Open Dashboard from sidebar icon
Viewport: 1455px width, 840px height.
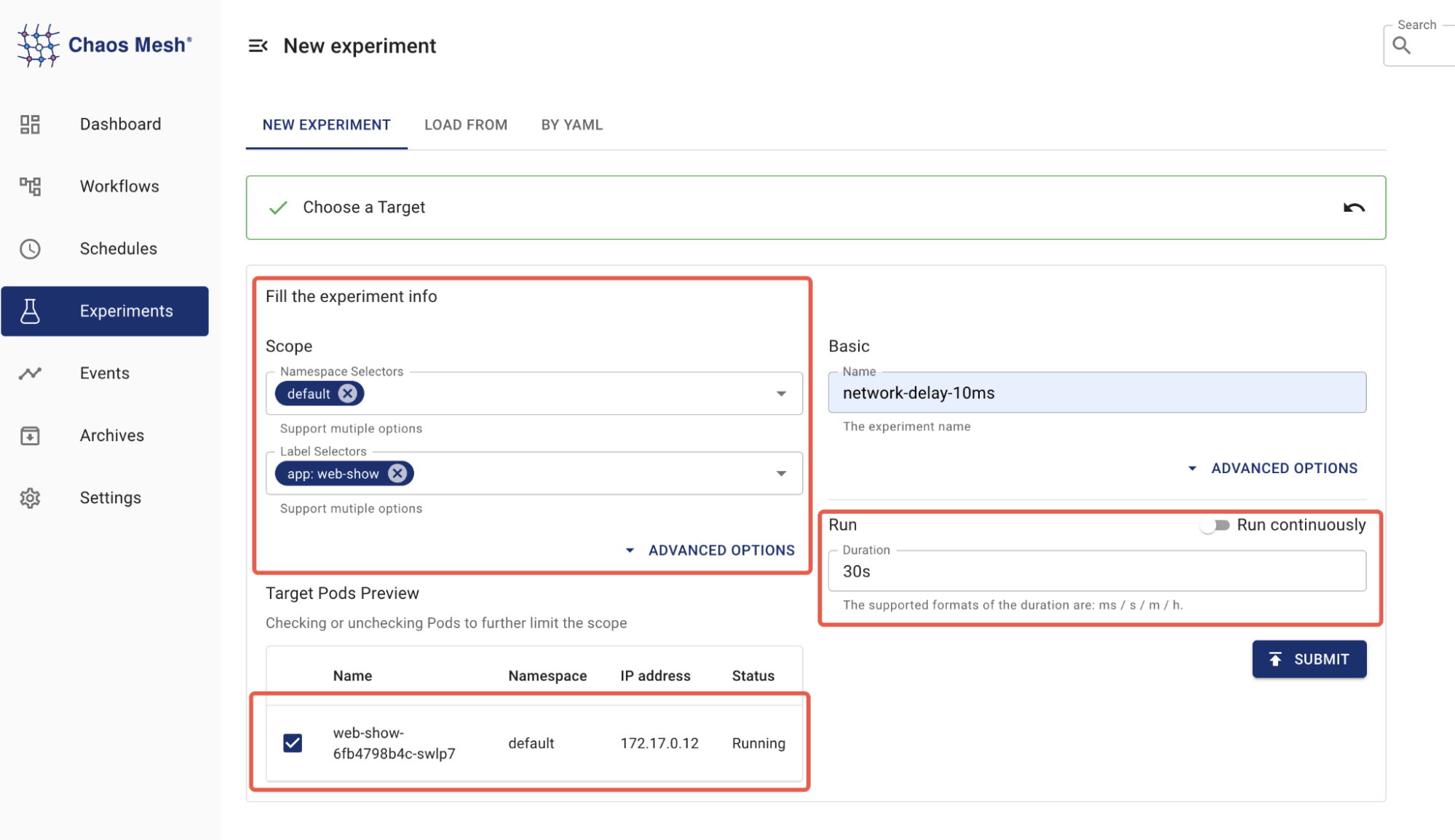coord(30,124)
